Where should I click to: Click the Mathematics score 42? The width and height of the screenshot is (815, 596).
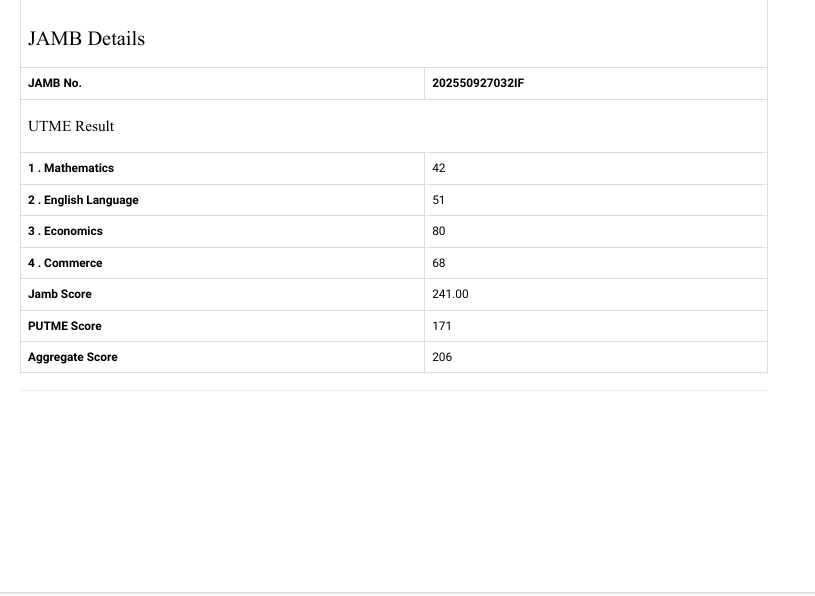(439, 168)
